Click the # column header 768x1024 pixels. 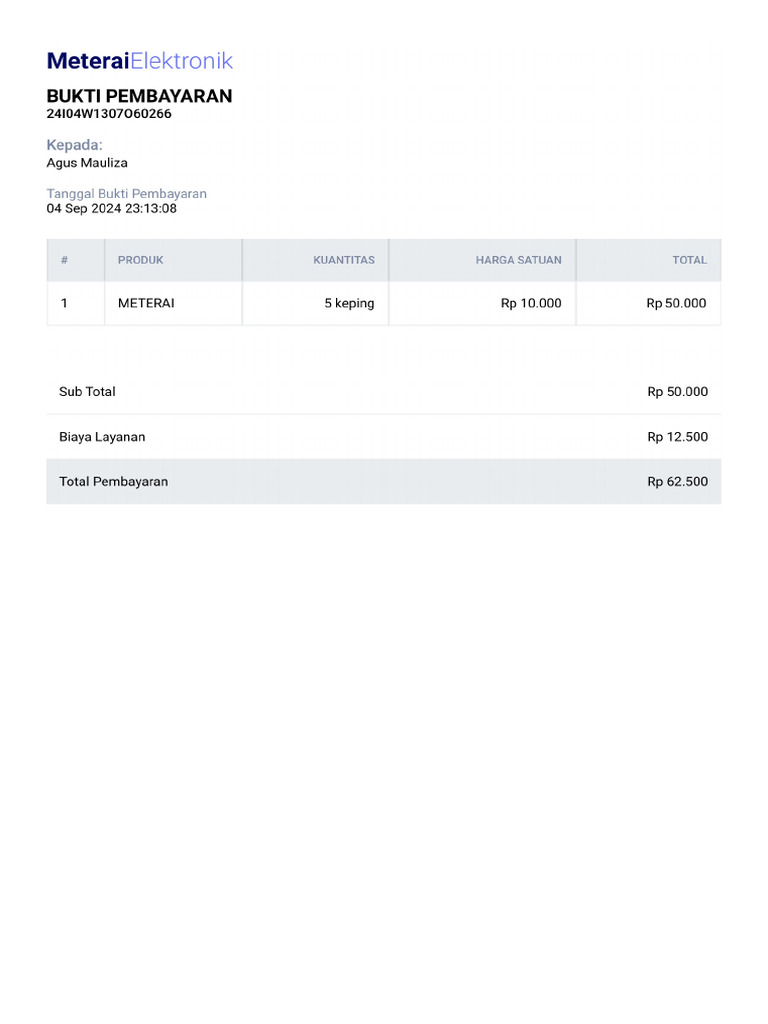click(64, 260)
